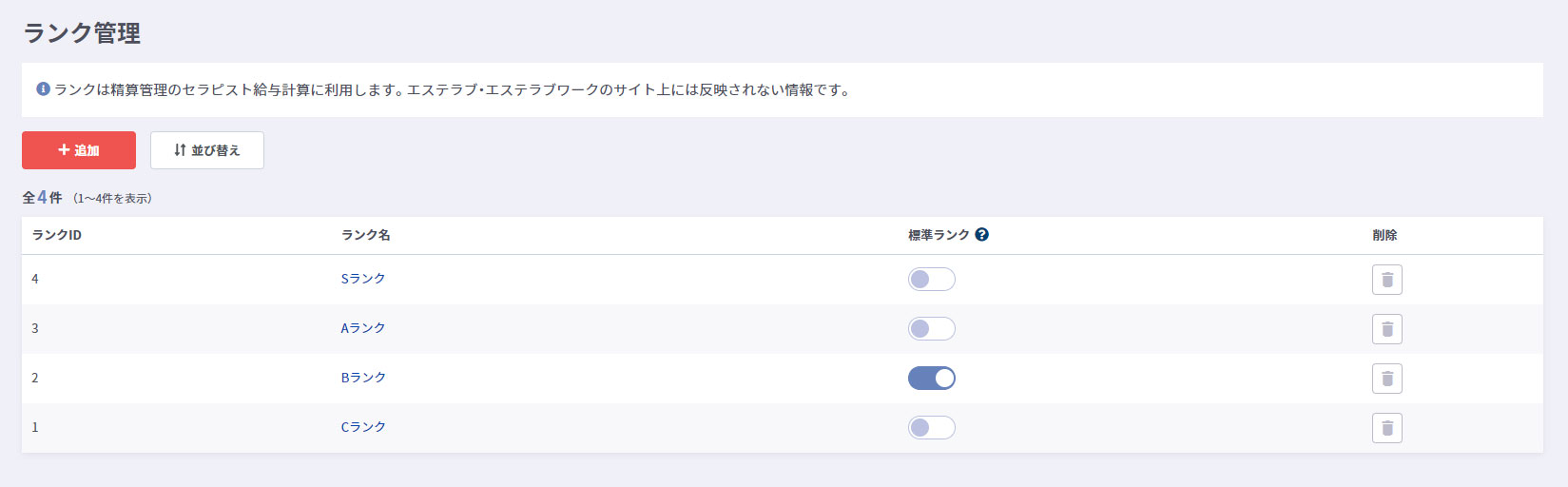Viewport: 1568px width, 487px height.
Task: Click the 削除 column header
Action: (1384, 235)
